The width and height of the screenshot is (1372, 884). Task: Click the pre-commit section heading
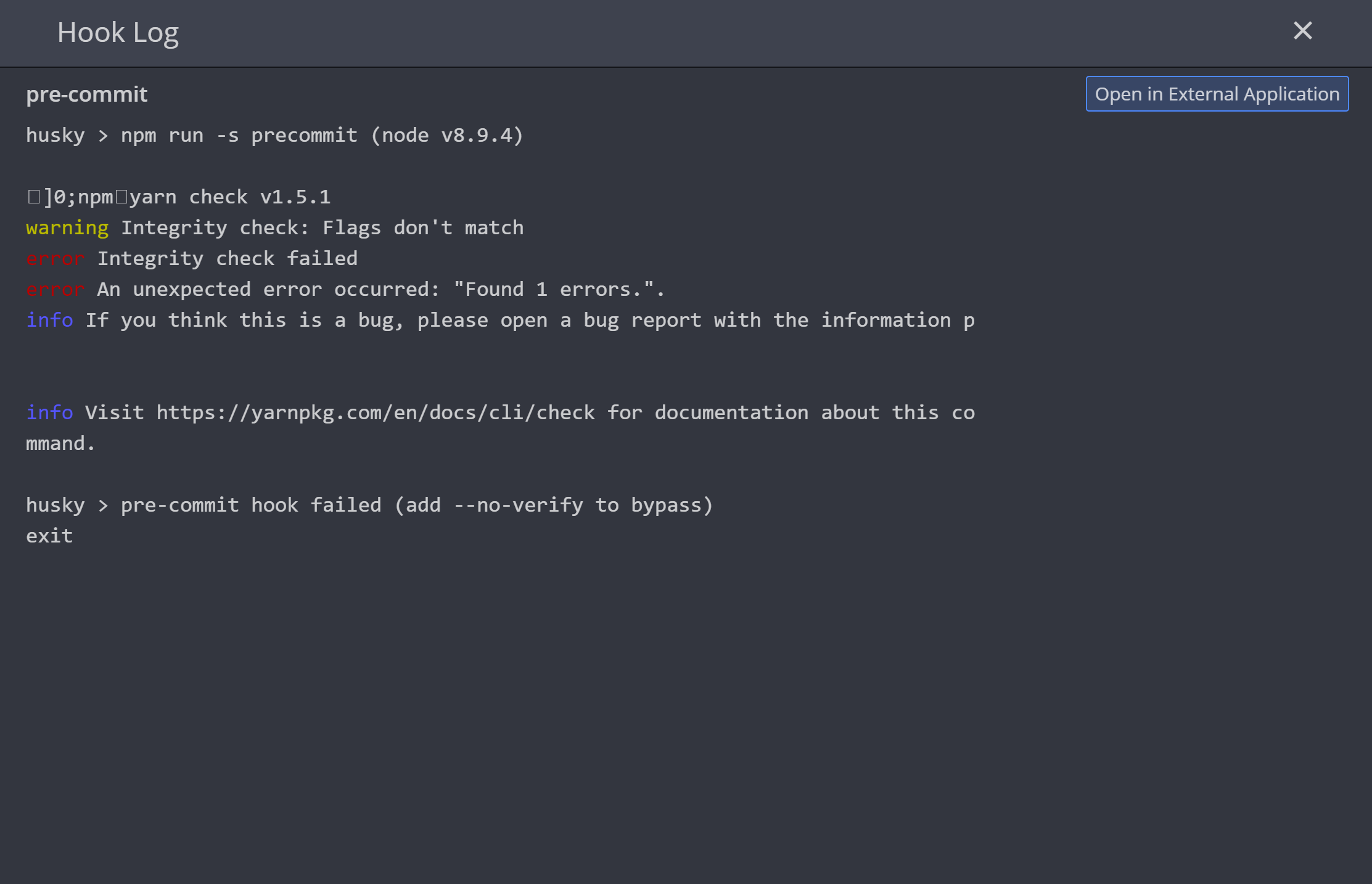pos(86,94)
